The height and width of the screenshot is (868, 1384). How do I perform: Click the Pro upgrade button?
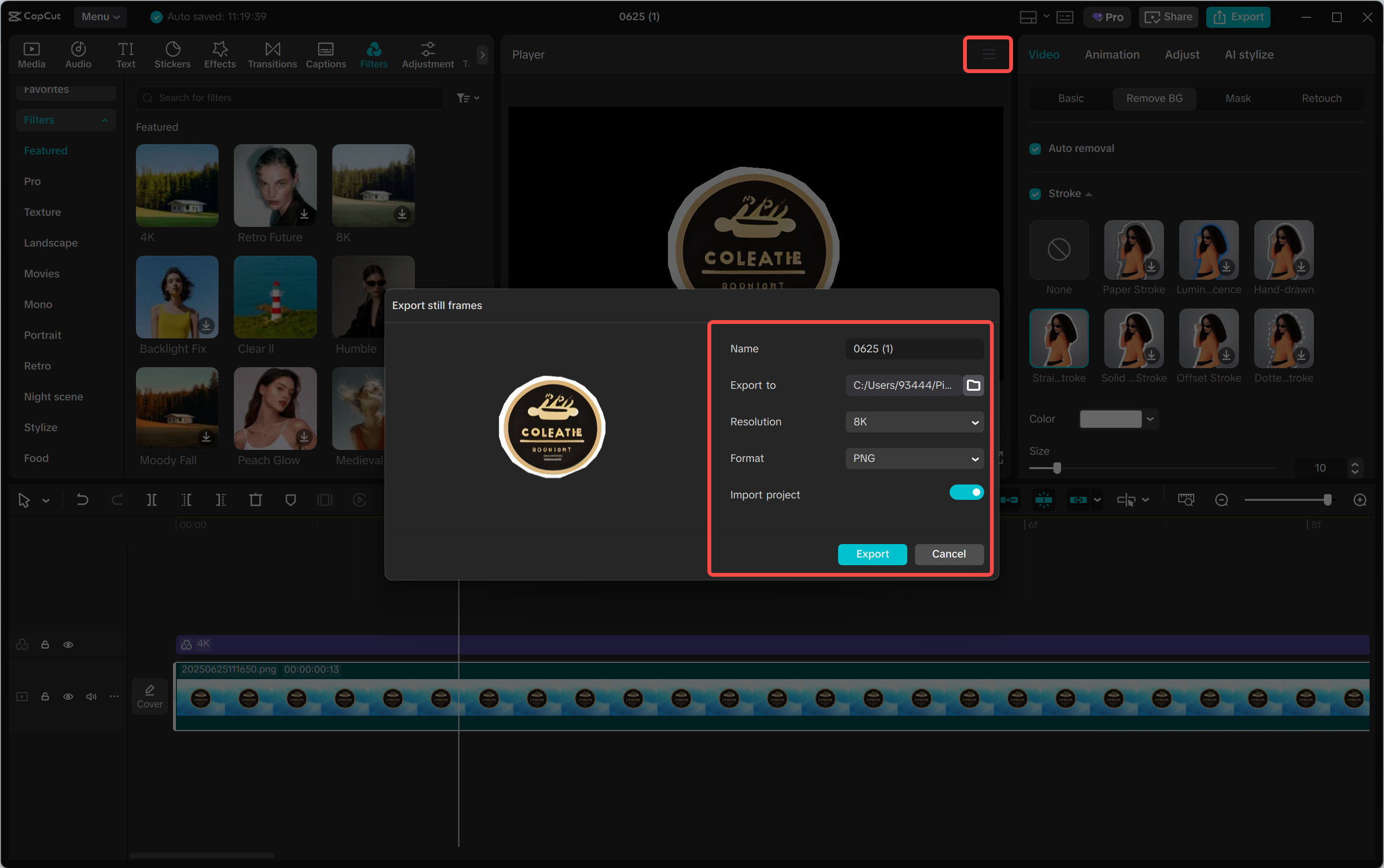(x=1107, y=17)
